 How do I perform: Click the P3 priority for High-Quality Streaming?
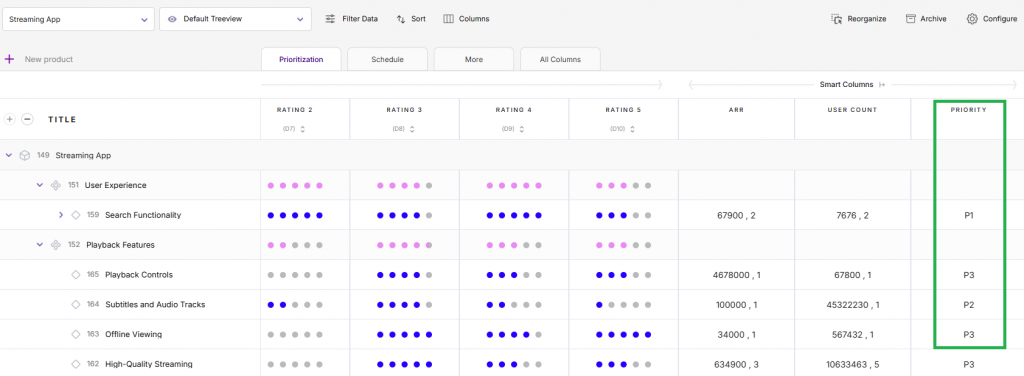point(968,364)
